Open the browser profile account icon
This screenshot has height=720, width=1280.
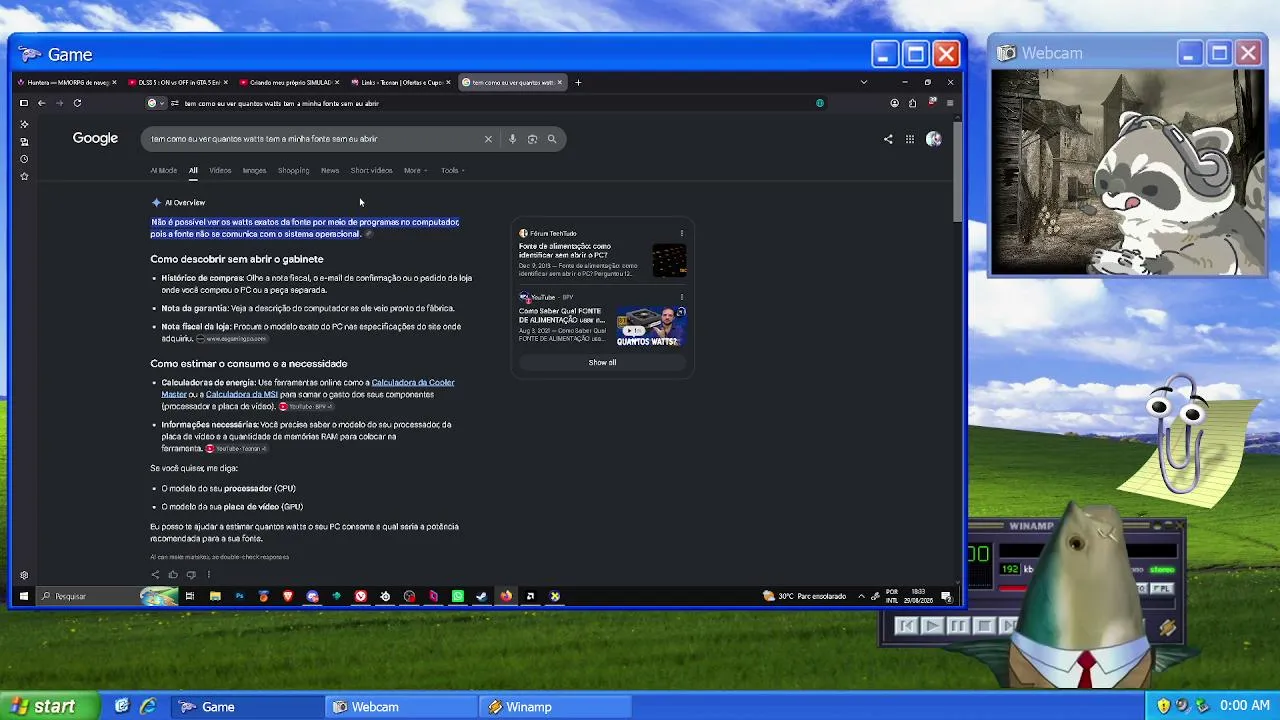(x=894, y=103)
